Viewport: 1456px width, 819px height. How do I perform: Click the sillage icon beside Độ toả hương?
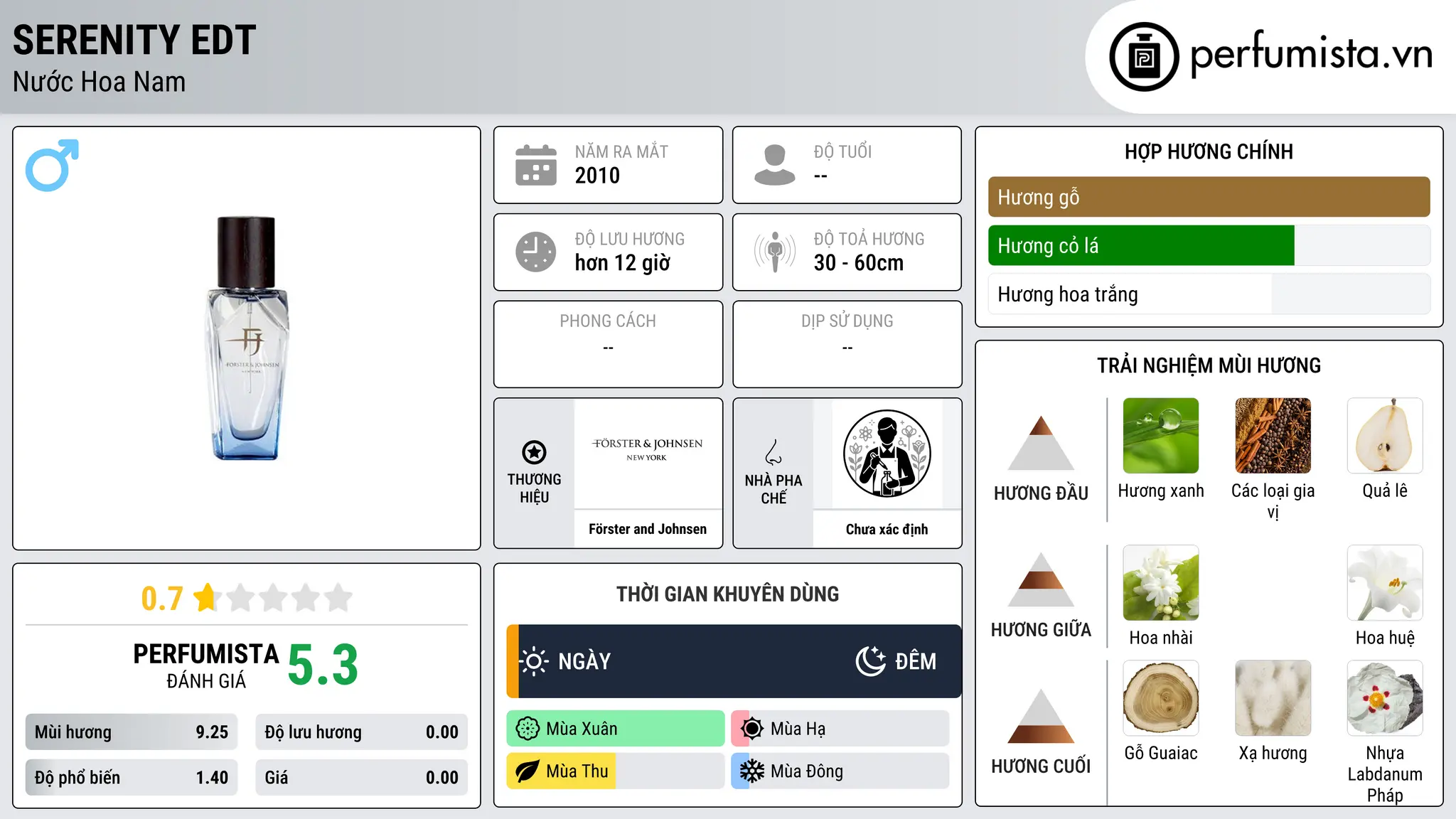(x=774, y=252)
